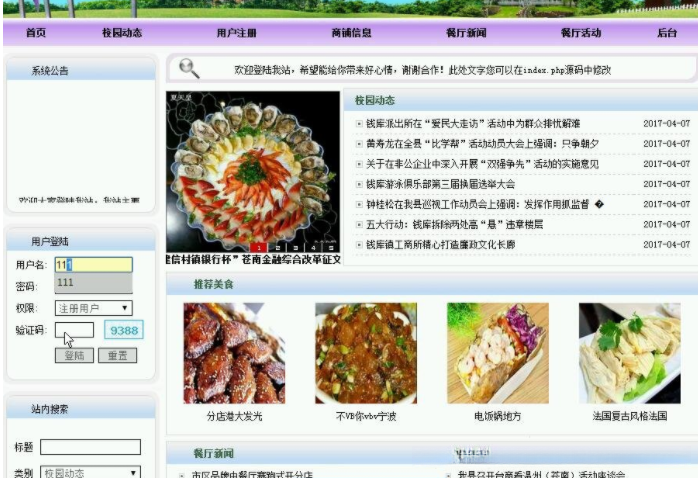698x478 pixels.
Task: Open news 钱库镇工商所精心打造廉政文化长廊
Action: [440, 244]
